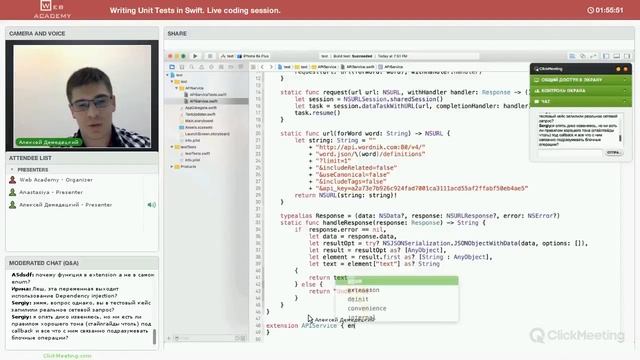Open the Breakpoint navigator icon
Viewport: 640px width, 360px height.
pos(231,67)
